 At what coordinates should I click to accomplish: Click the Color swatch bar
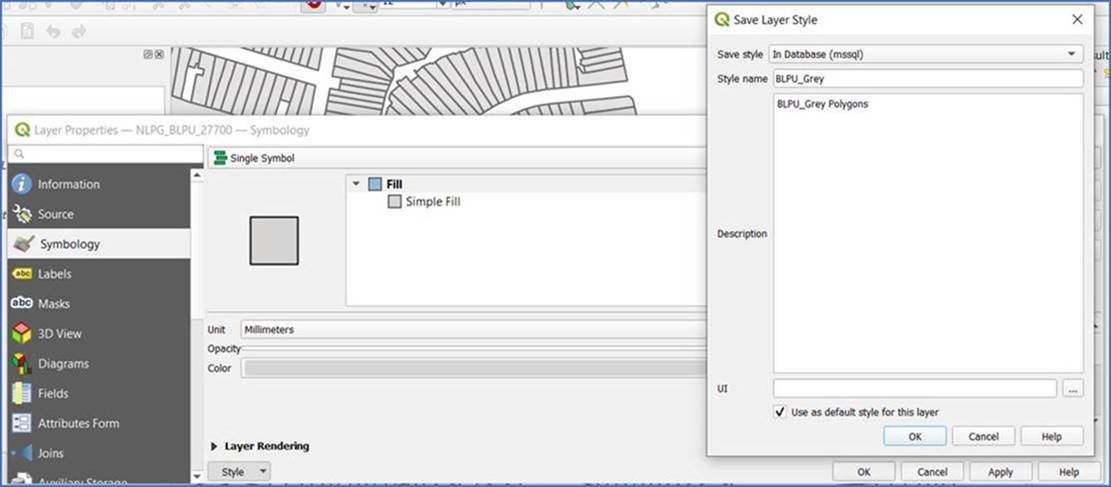pos(473,368)
